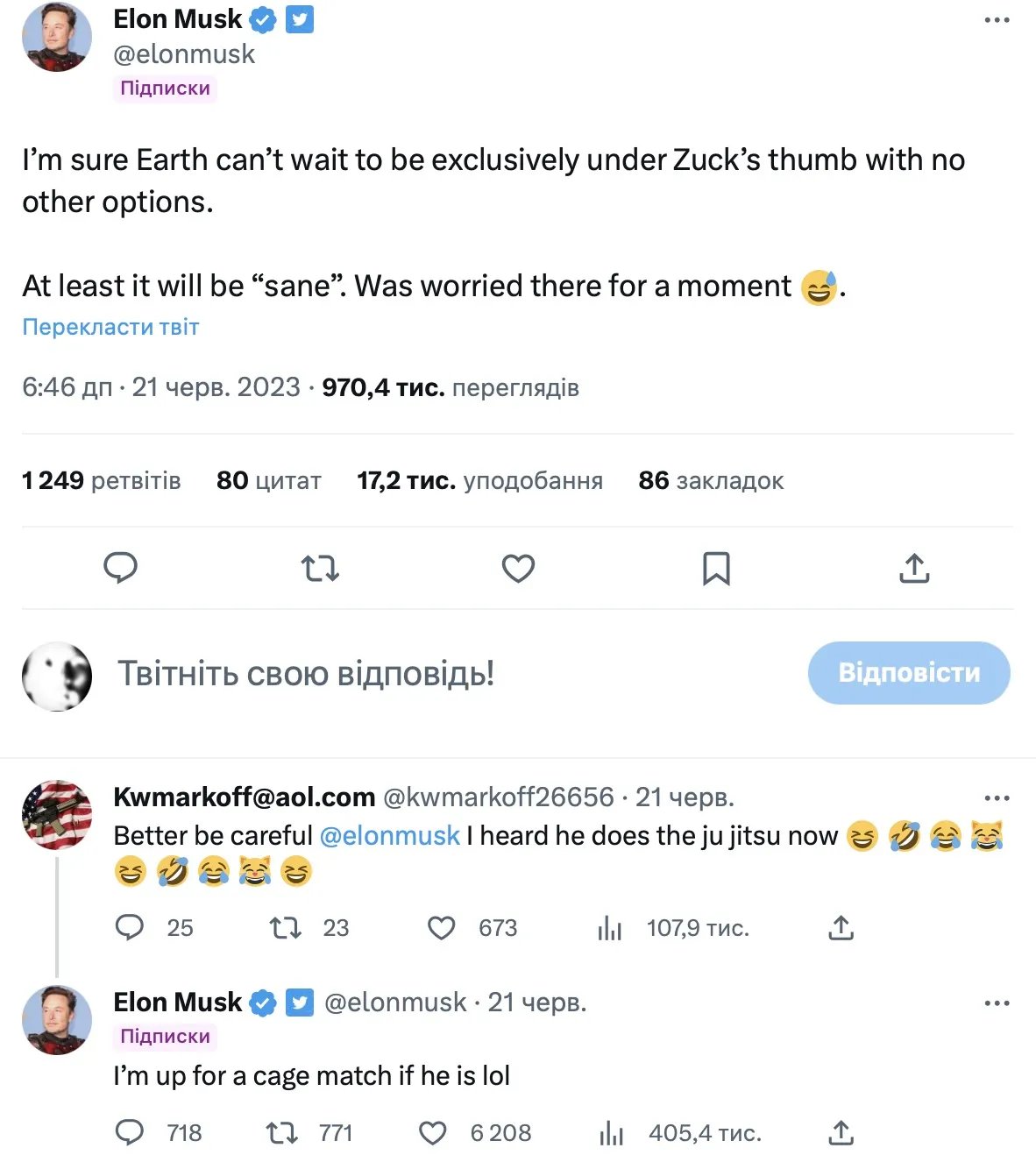This screenshot has height=1162, width=1036.
Task: Open more options on main tweet
Action: point(997,20)
